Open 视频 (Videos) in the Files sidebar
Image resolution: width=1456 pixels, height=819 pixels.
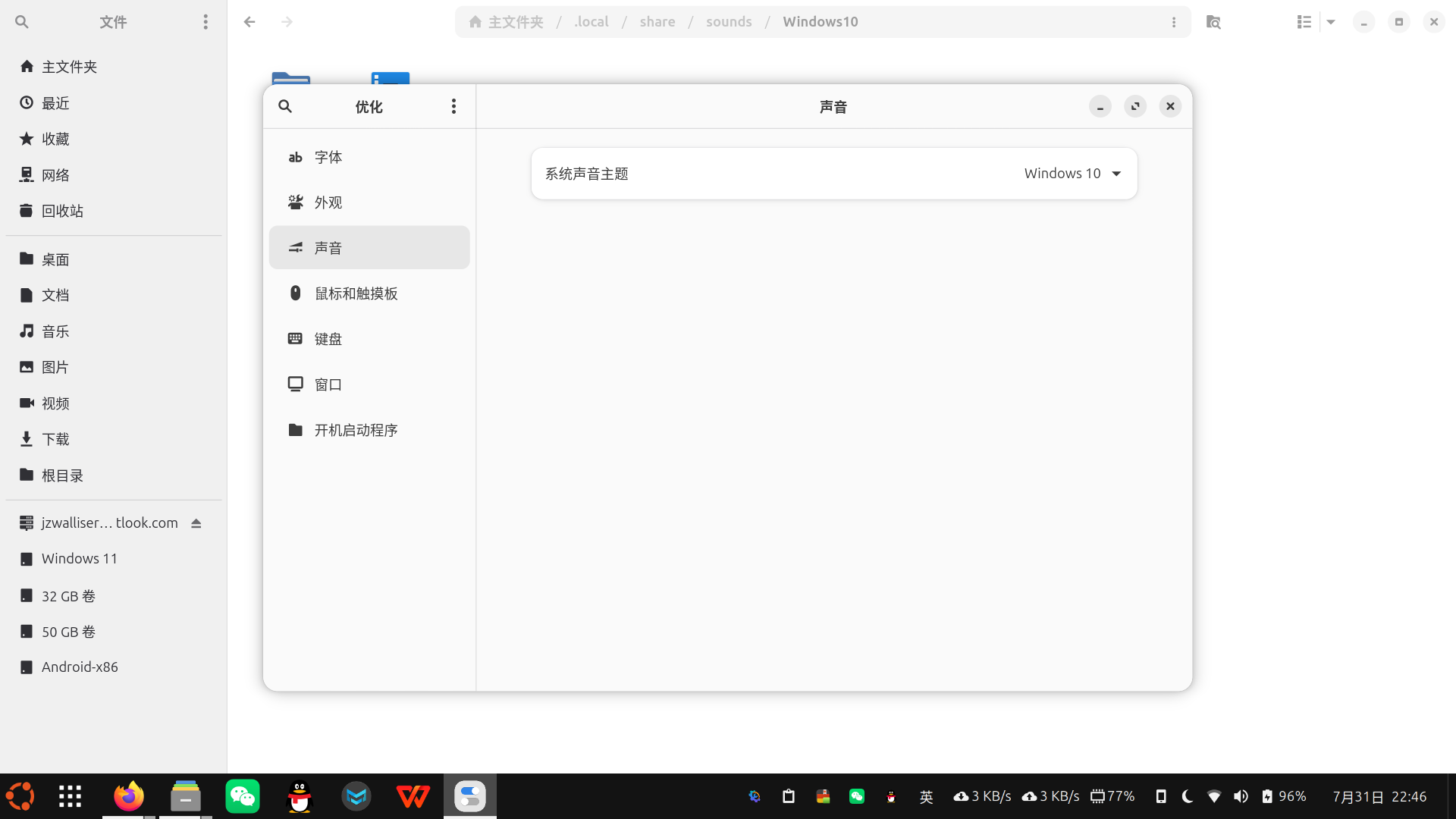[114, 403]
